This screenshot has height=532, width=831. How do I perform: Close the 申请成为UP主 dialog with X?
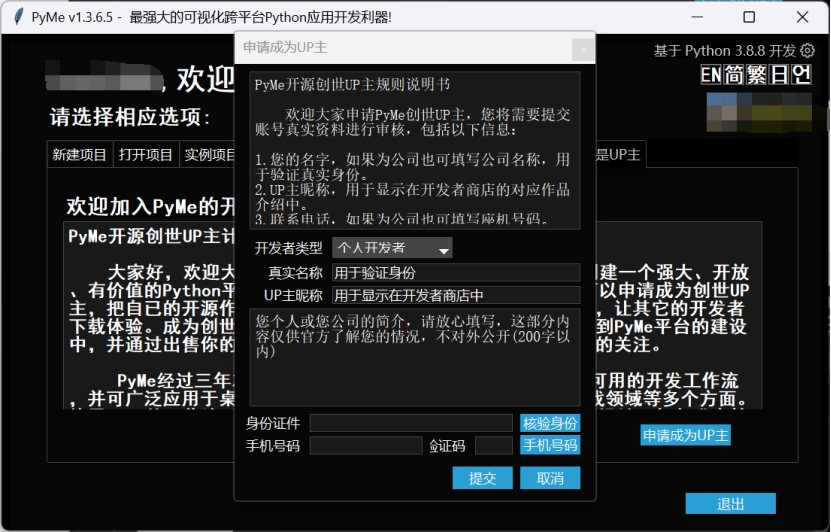(x=584, y=50)
